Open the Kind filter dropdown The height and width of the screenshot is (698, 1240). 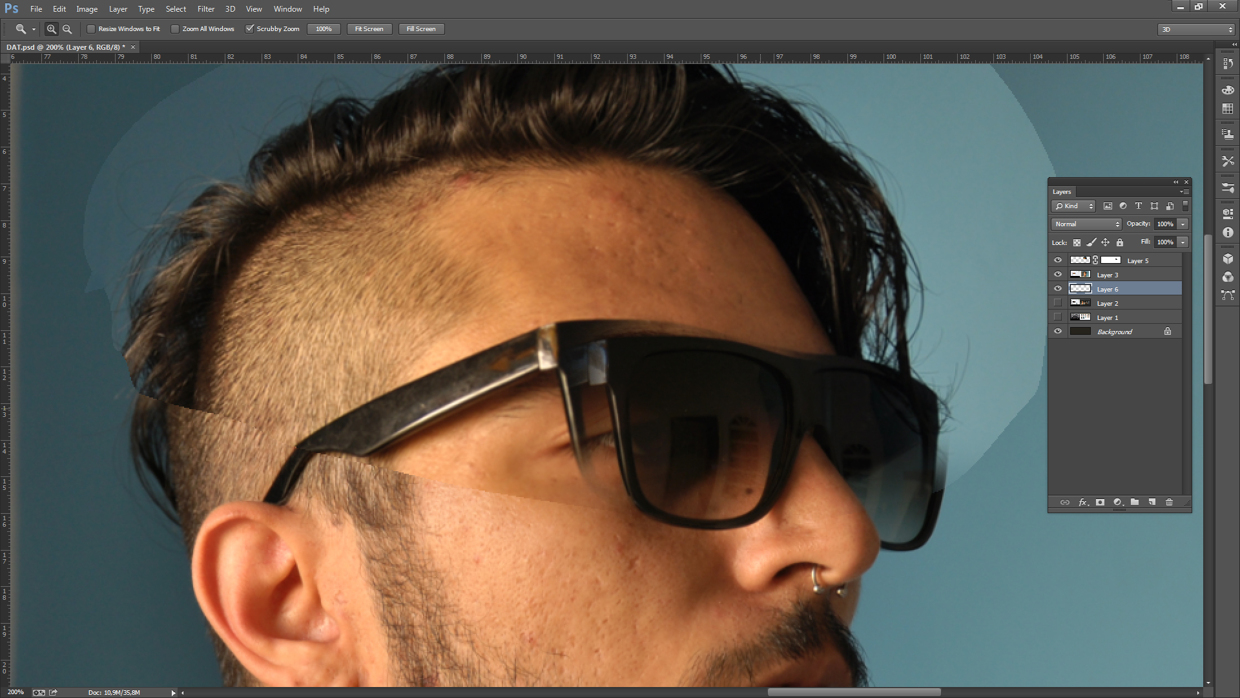1074,205
